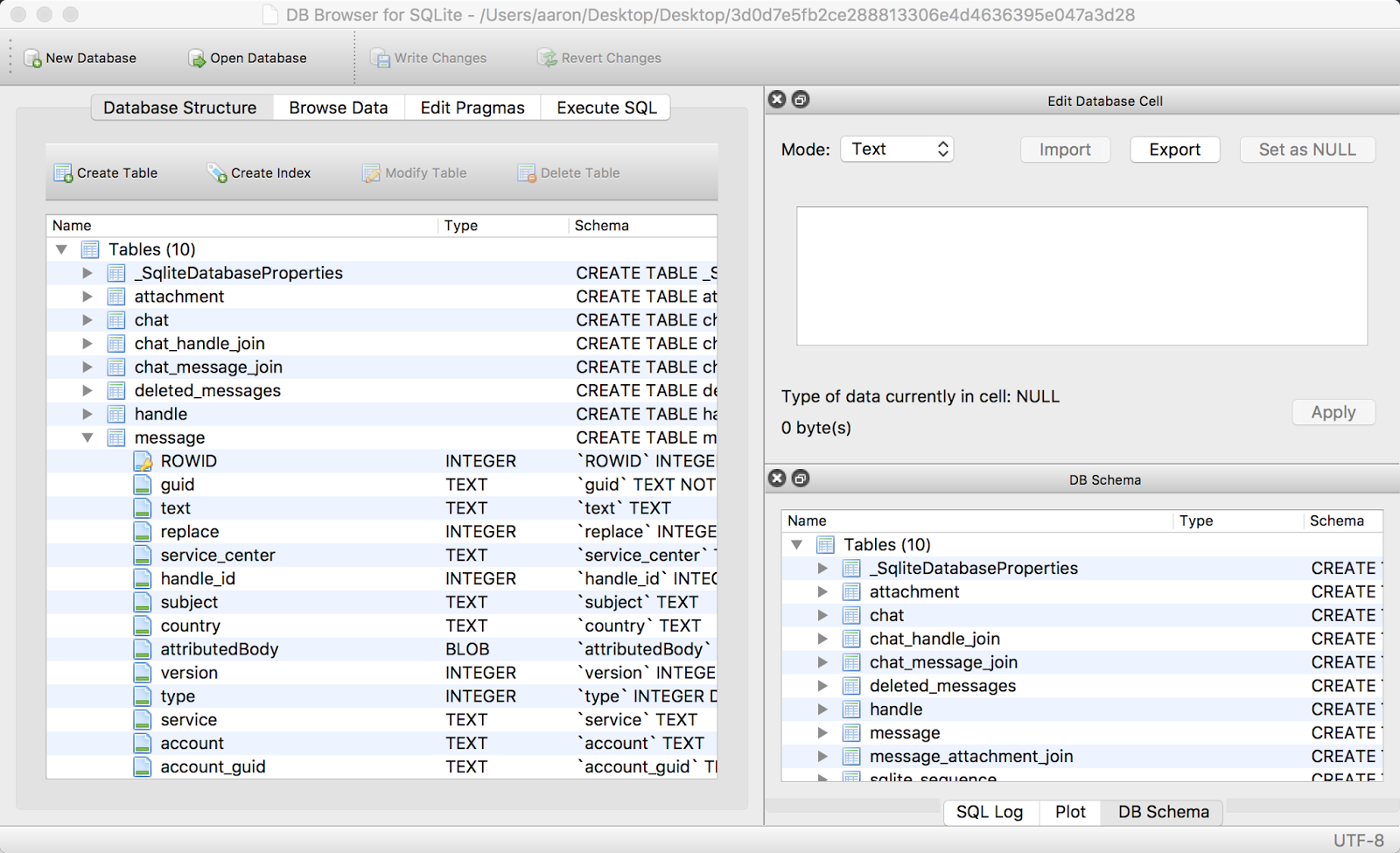Select the country column row
The width and height of the screenshot is (1400, 853).
coord(381,626)
